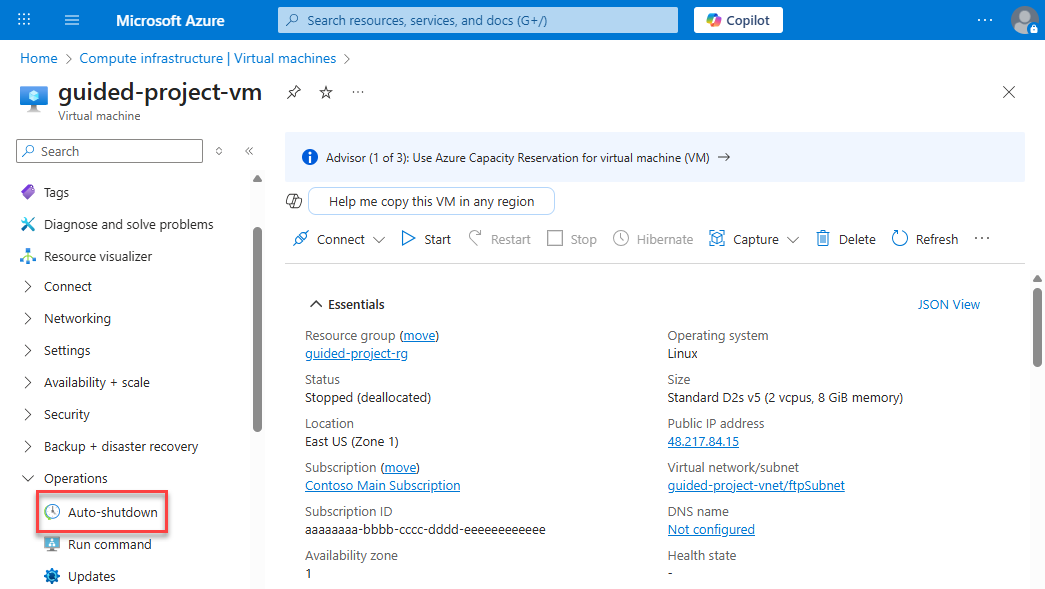
Task: Click the Advisor info icon
Action: point(310,157)
